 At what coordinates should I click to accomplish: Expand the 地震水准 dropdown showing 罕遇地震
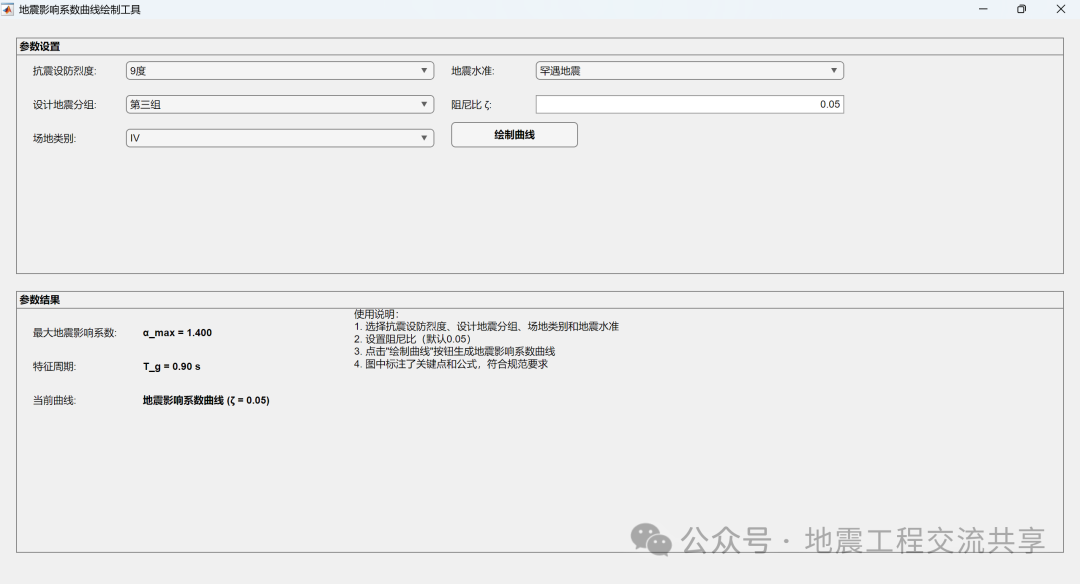click(x=689, y=70)
